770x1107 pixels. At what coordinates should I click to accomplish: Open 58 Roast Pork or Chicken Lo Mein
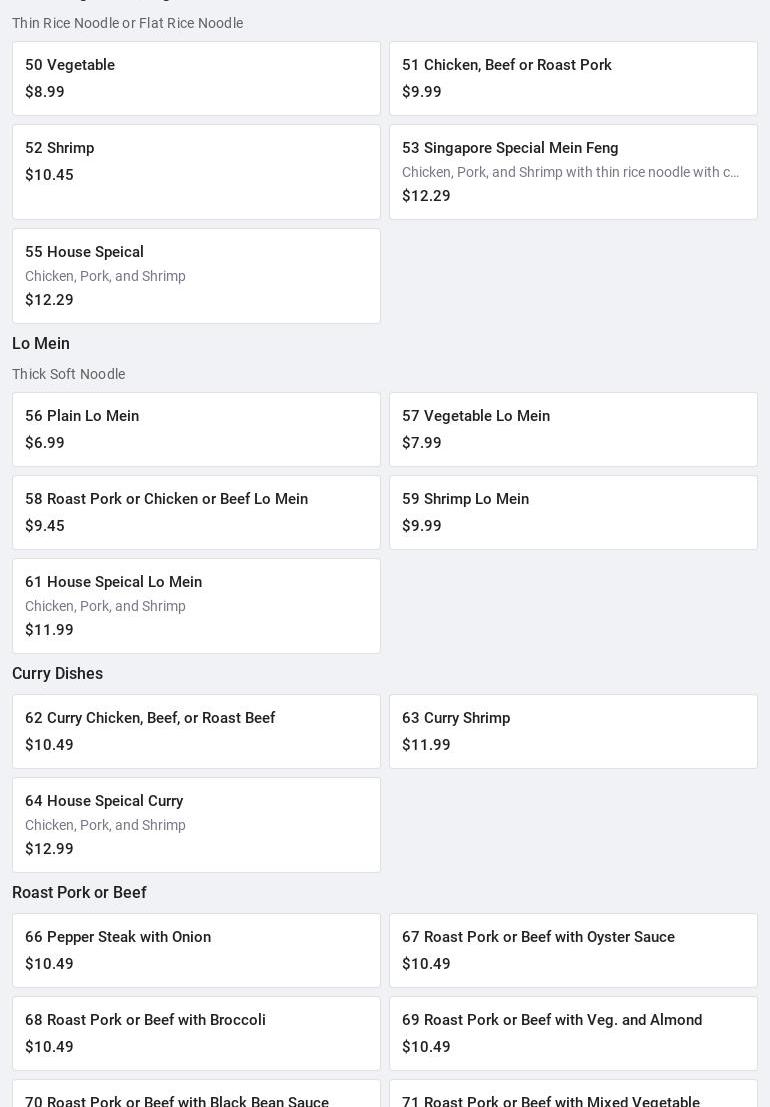coord(196,512)
